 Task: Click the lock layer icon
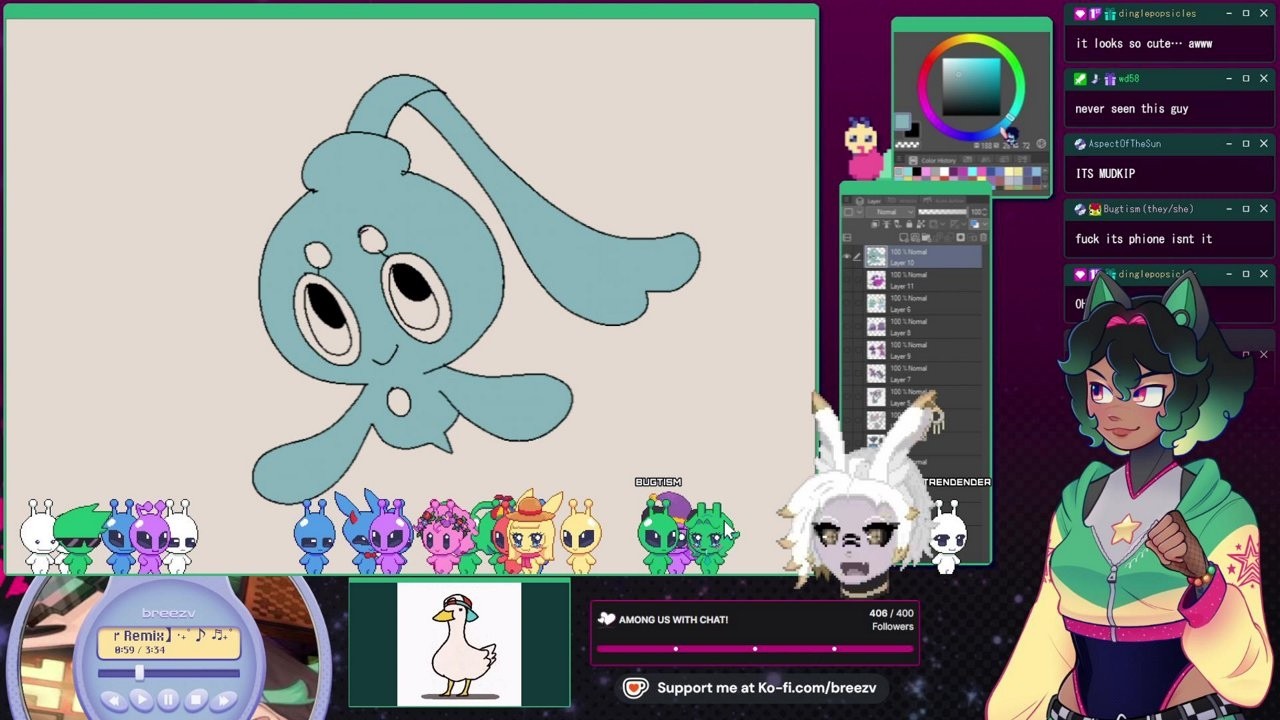click(909, 224)
